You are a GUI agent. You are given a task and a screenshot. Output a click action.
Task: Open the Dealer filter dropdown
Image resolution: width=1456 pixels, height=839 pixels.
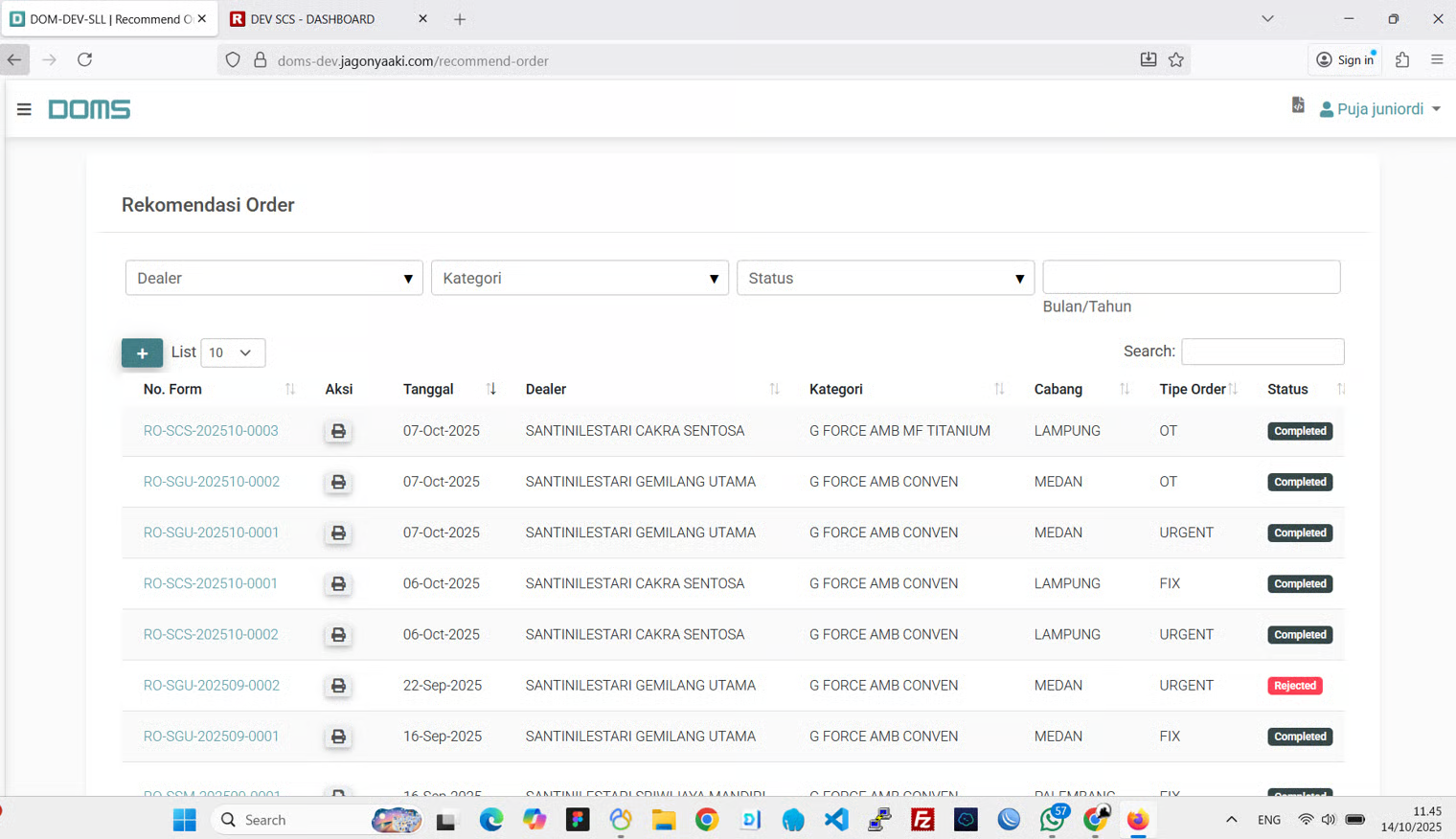pyautogui.click(x=274, y=278)
